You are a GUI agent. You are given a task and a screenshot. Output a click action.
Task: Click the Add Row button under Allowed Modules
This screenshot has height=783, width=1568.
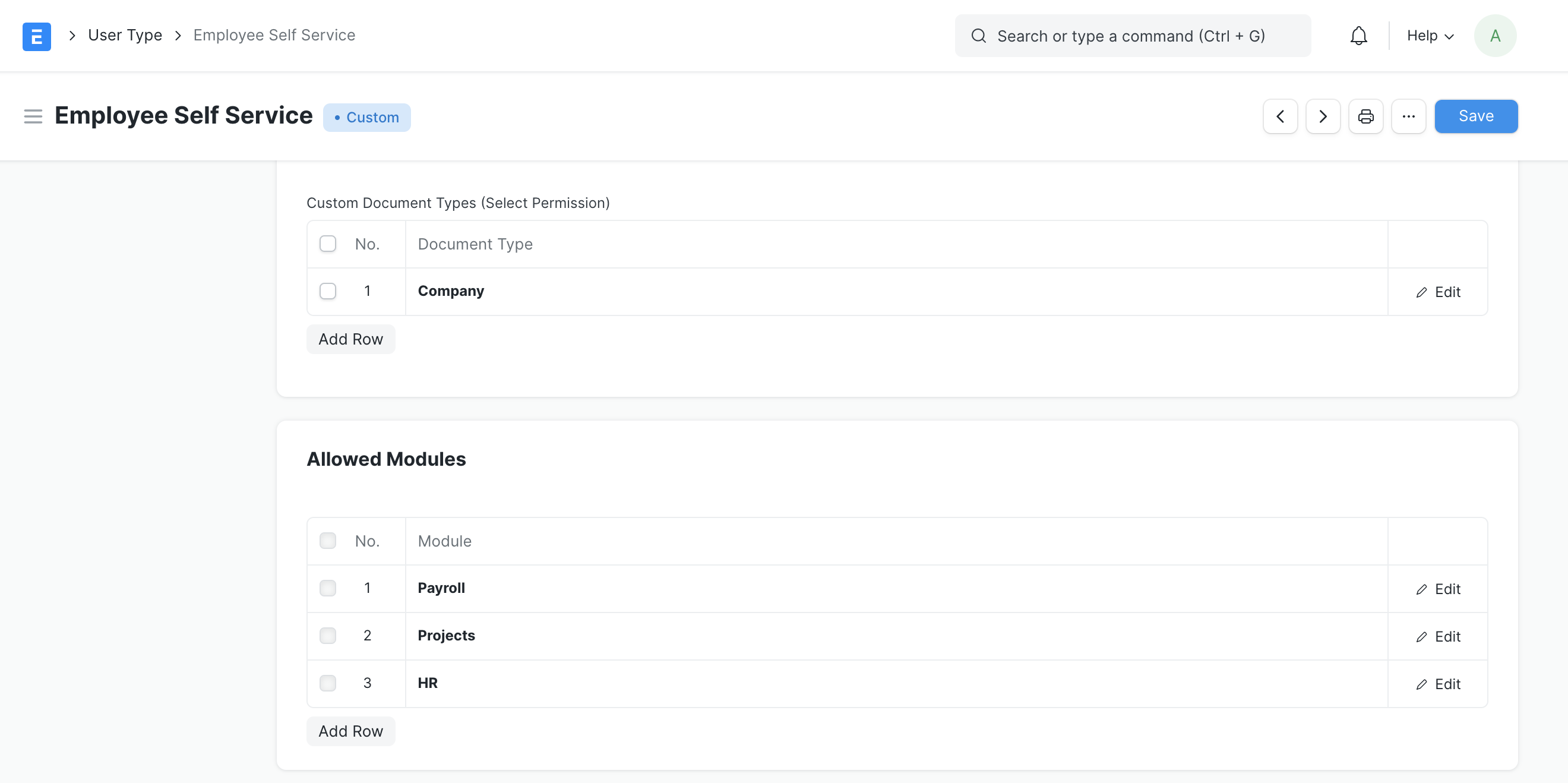coord(351,731)
